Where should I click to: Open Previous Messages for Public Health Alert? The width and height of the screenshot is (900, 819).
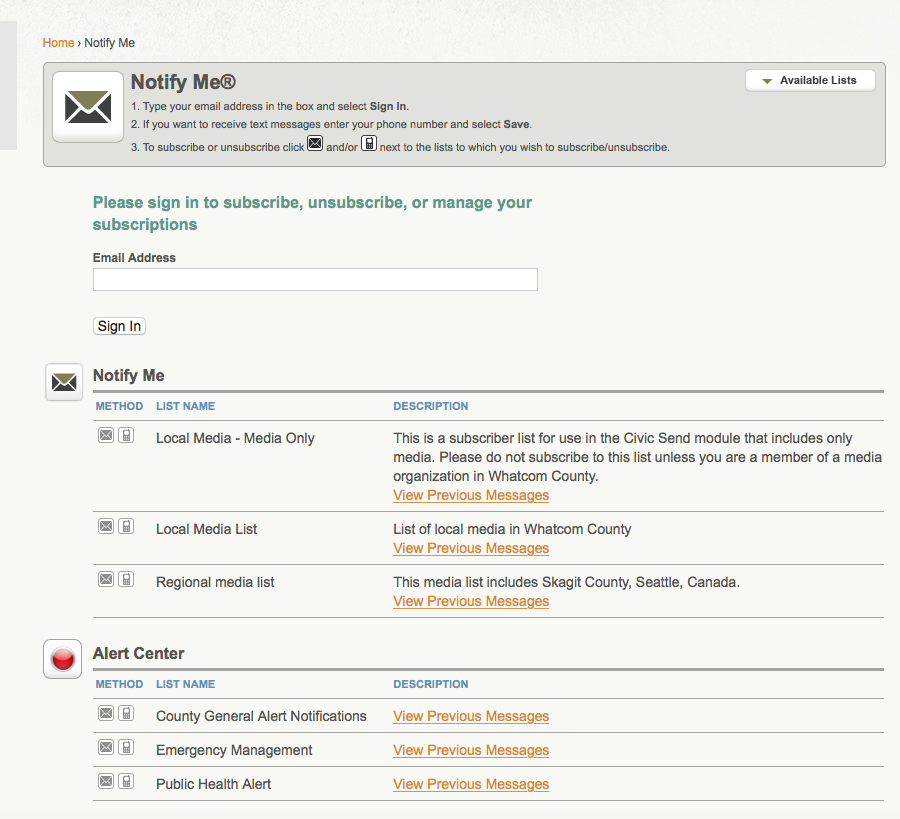pyautogui.click(x=471, y=784)
